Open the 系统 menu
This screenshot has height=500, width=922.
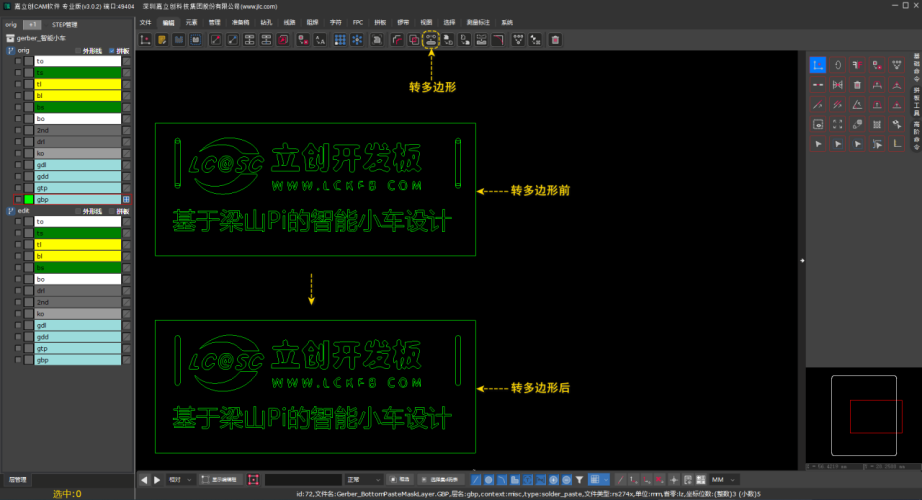507,22
